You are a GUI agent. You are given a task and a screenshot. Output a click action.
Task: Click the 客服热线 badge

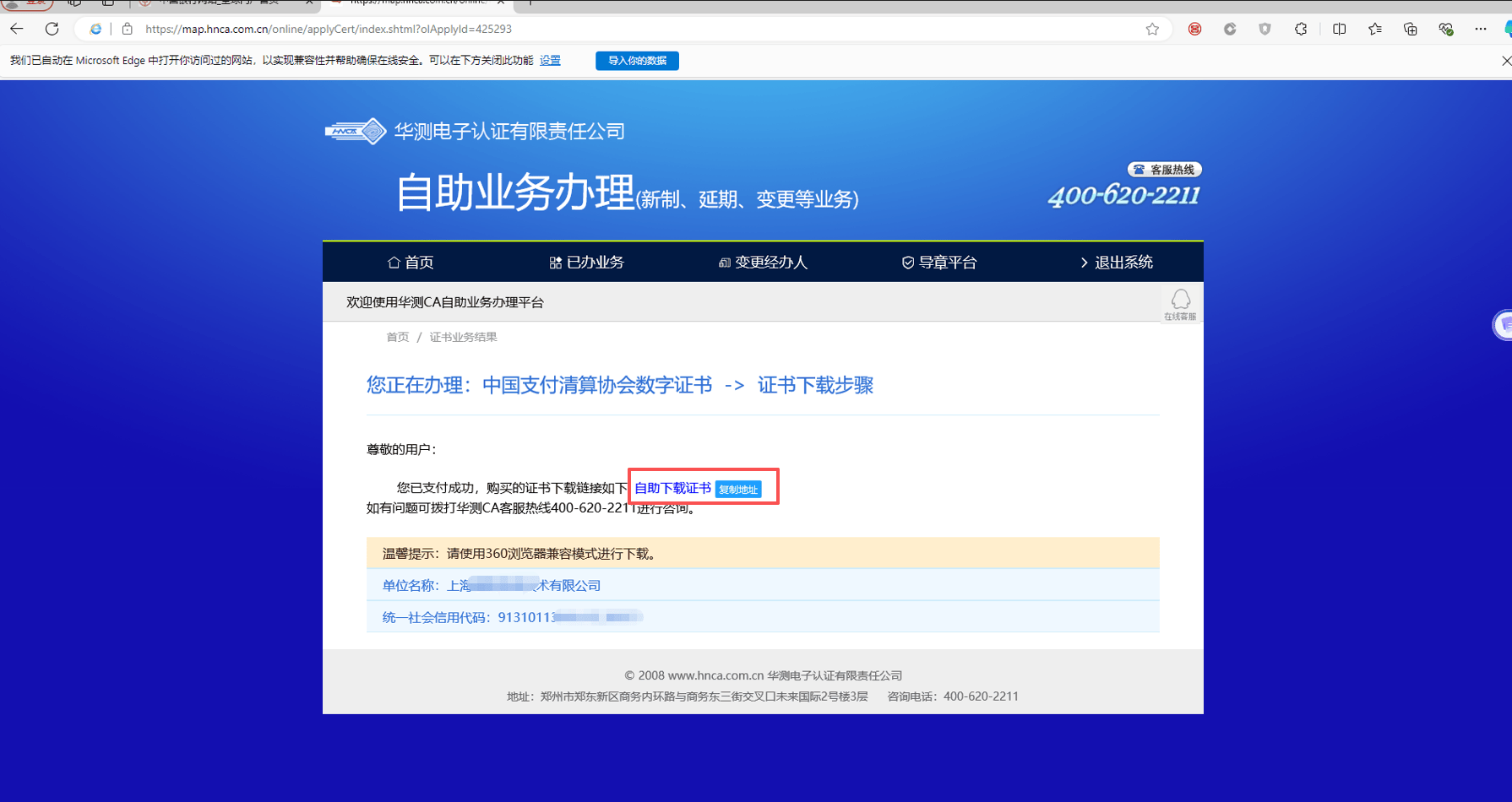(1164, 170)
